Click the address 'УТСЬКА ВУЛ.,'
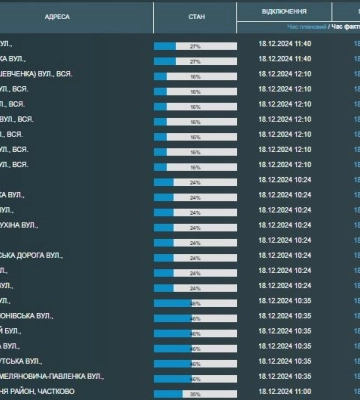360x400 pixels. pos(21,361)
